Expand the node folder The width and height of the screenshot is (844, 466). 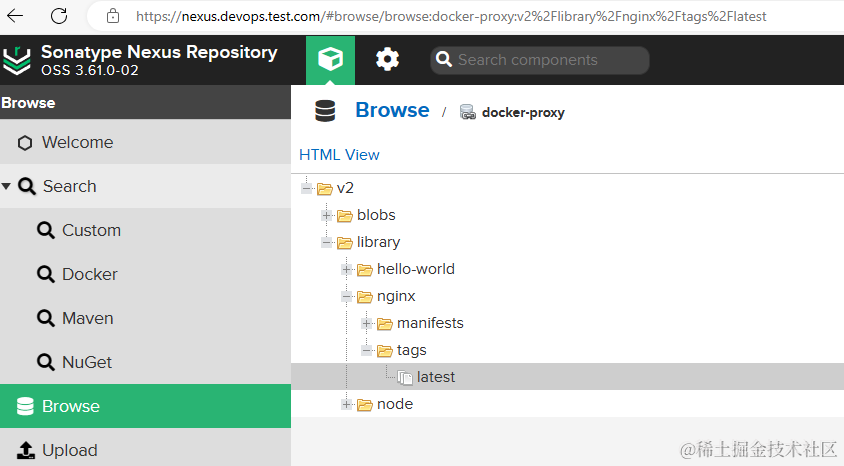tap(347, 404)
